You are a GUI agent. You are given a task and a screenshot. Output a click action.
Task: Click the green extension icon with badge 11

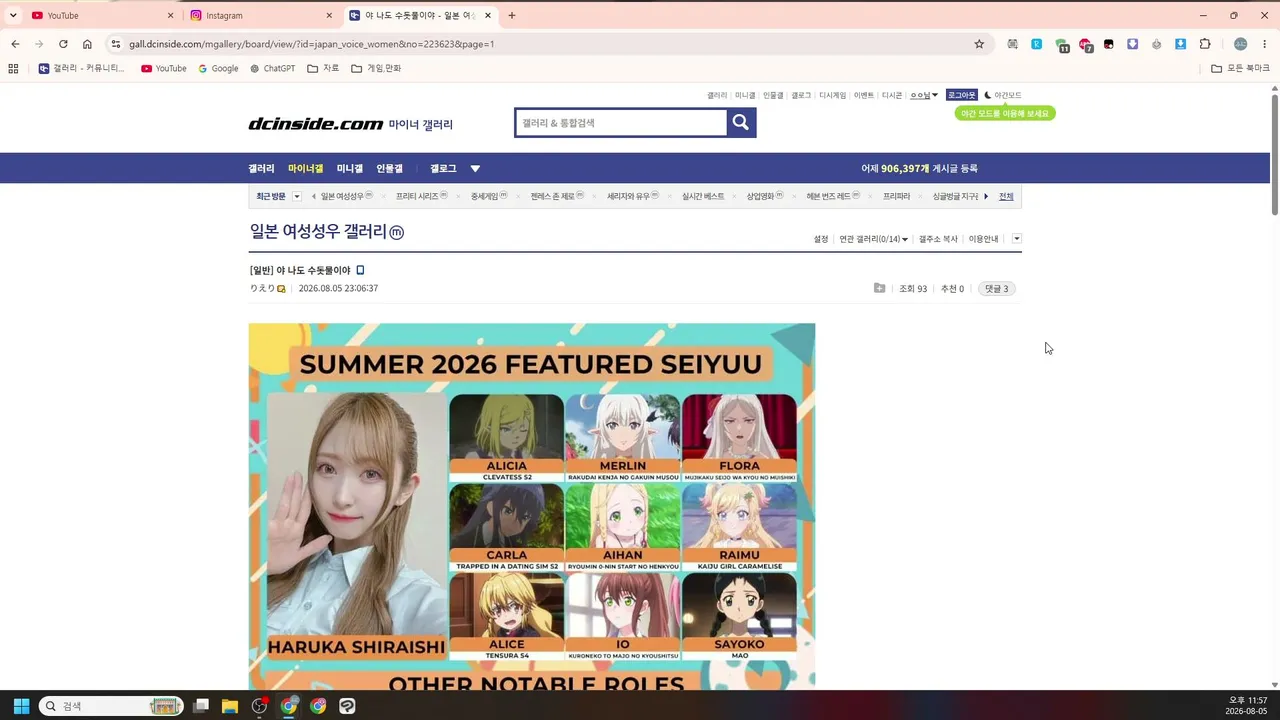(x=1061, y=45)
